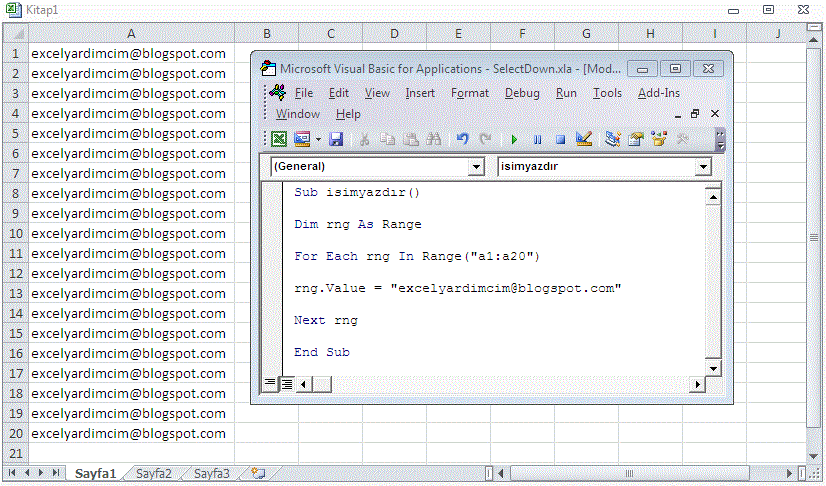This screenshot has height=486, width=826.
Task: Minimize the inner module window
Action: (x=678, y=115)
